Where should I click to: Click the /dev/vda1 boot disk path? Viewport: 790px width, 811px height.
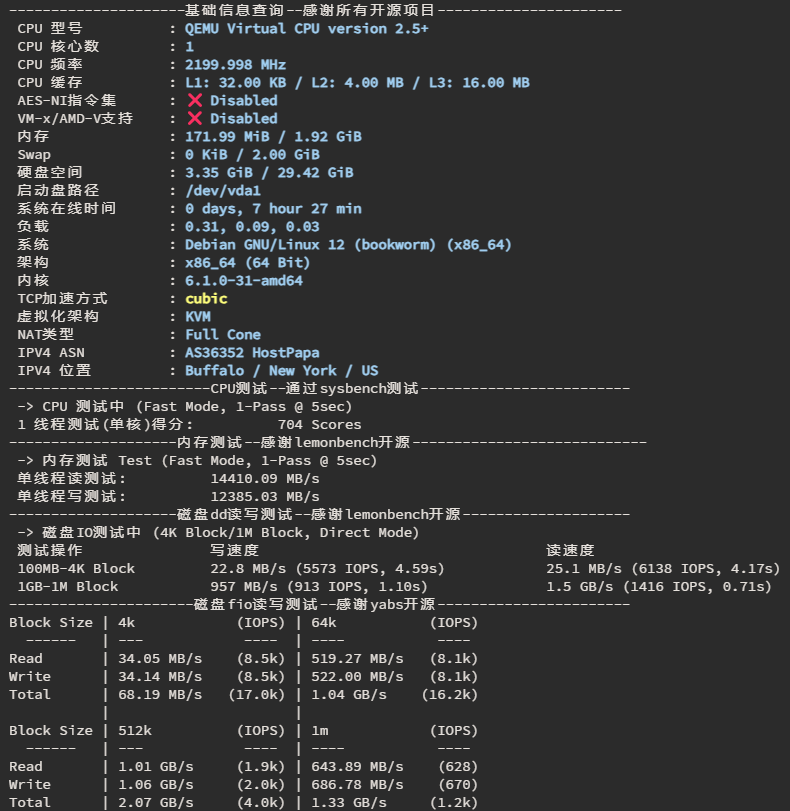(223, 190)
